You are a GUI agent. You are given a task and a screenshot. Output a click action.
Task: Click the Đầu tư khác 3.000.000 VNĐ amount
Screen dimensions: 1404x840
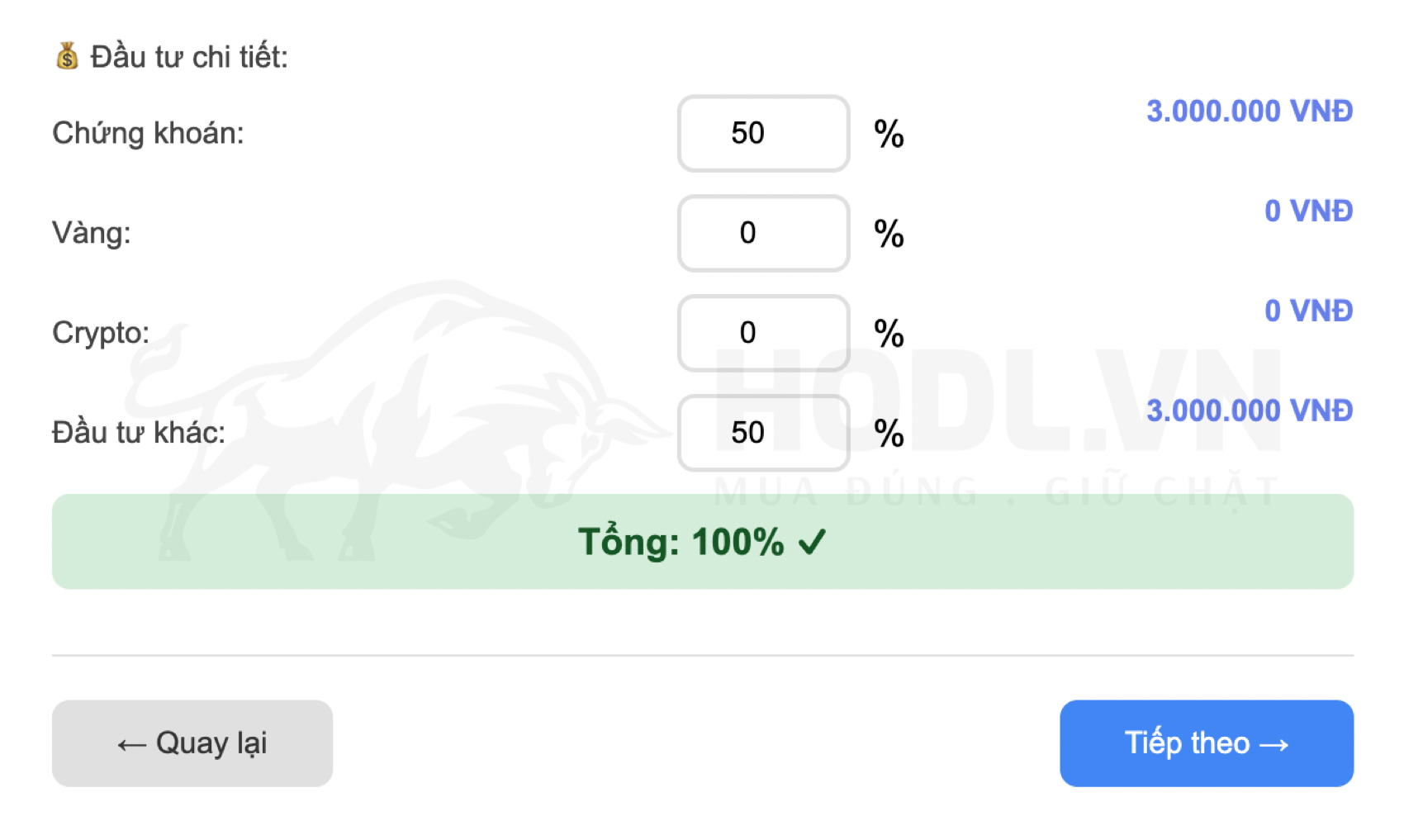[1249, 411]
